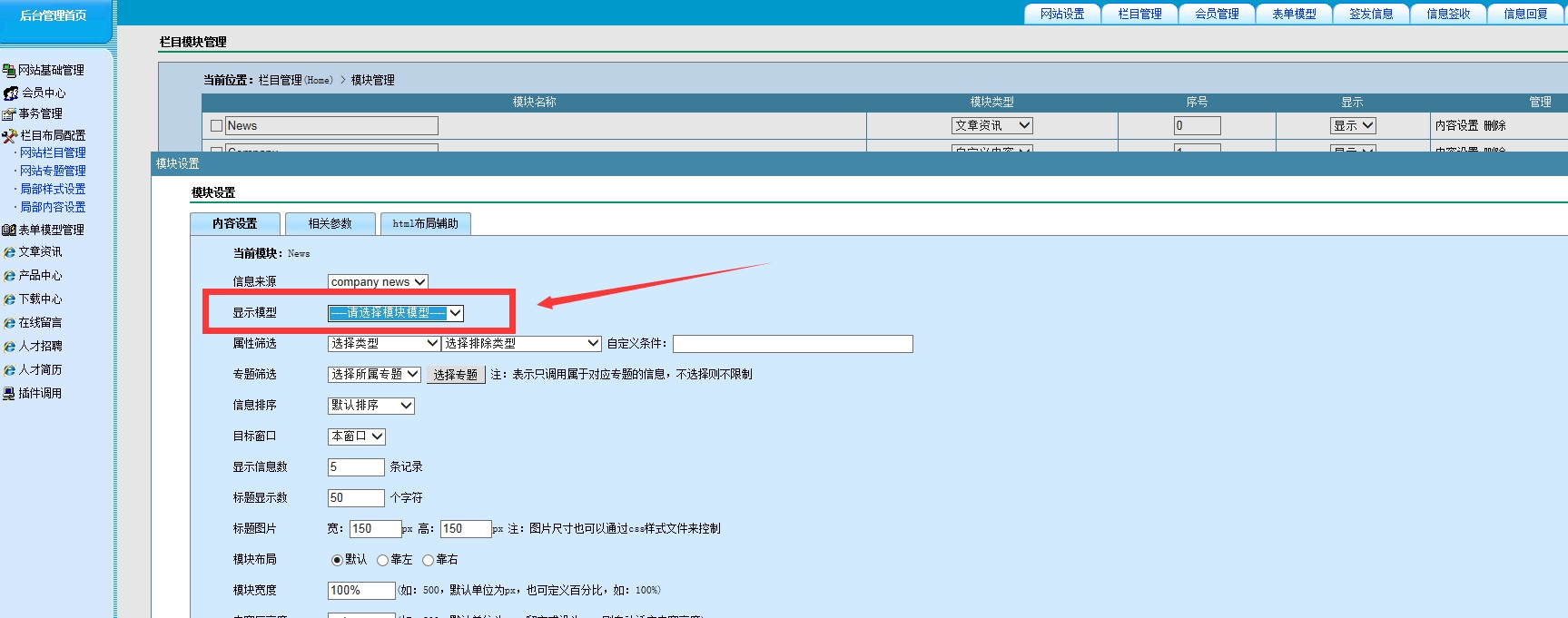Viewport: 1568px width, 618px height.
Task: Click the 会员中心 icon in the sidebar
Action: tap(11, 93)
